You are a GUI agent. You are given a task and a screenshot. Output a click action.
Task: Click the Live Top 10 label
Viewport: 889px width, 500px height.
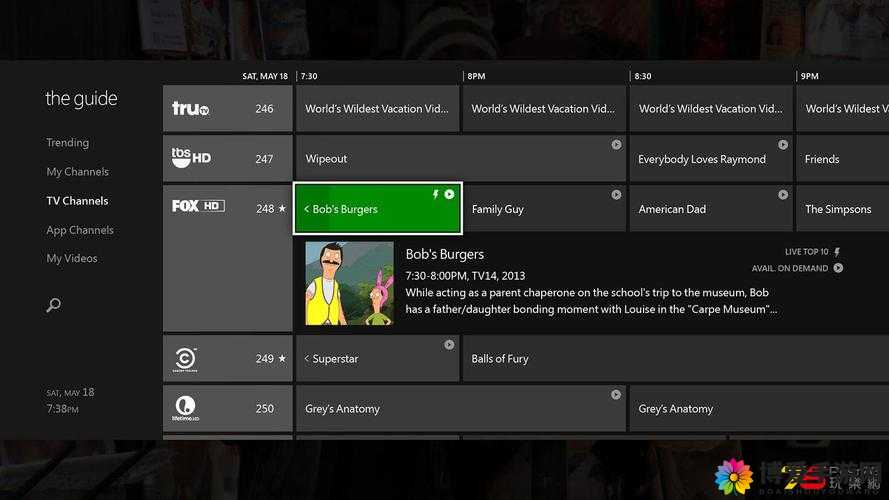click(806, 252)
